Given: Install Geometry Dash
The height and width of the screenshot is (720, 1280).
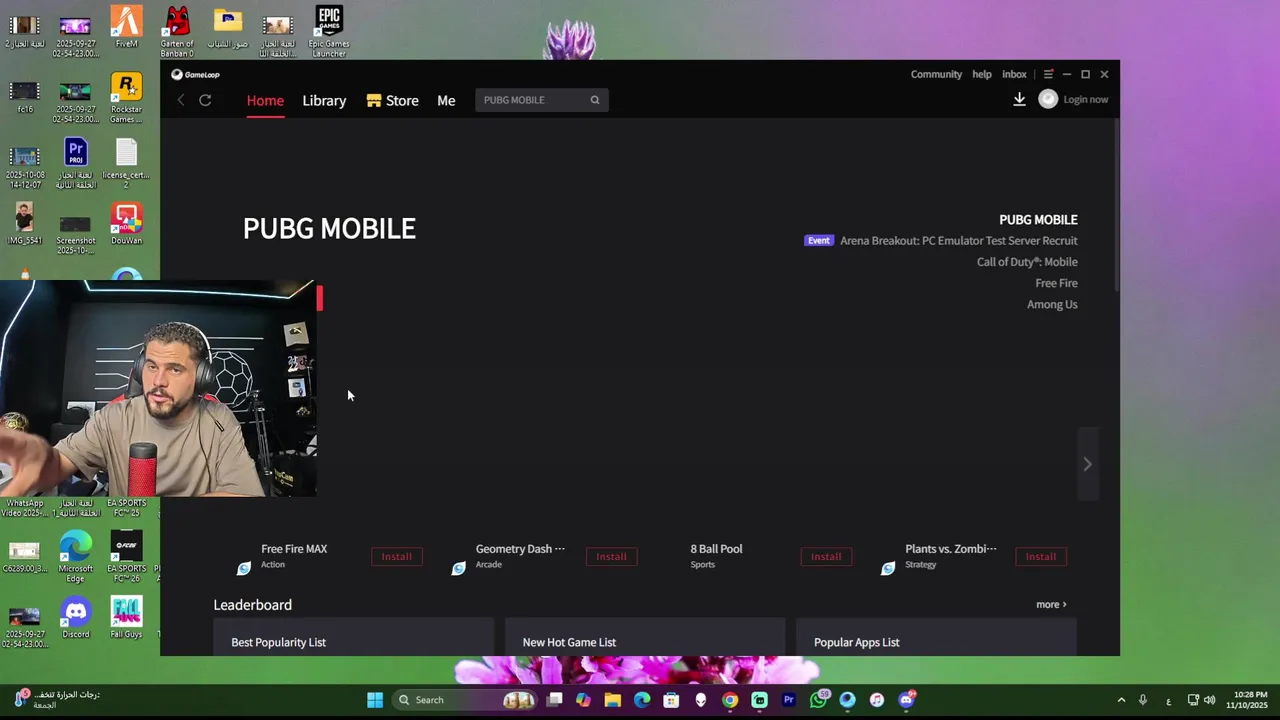Looking at the screenshot, I should [x=611, y=556].
